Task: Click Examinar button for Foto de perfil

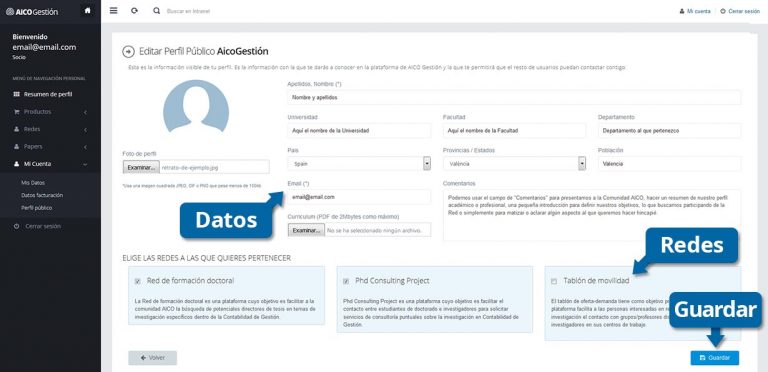Action: pyautogui.click(x=141, y=167)
